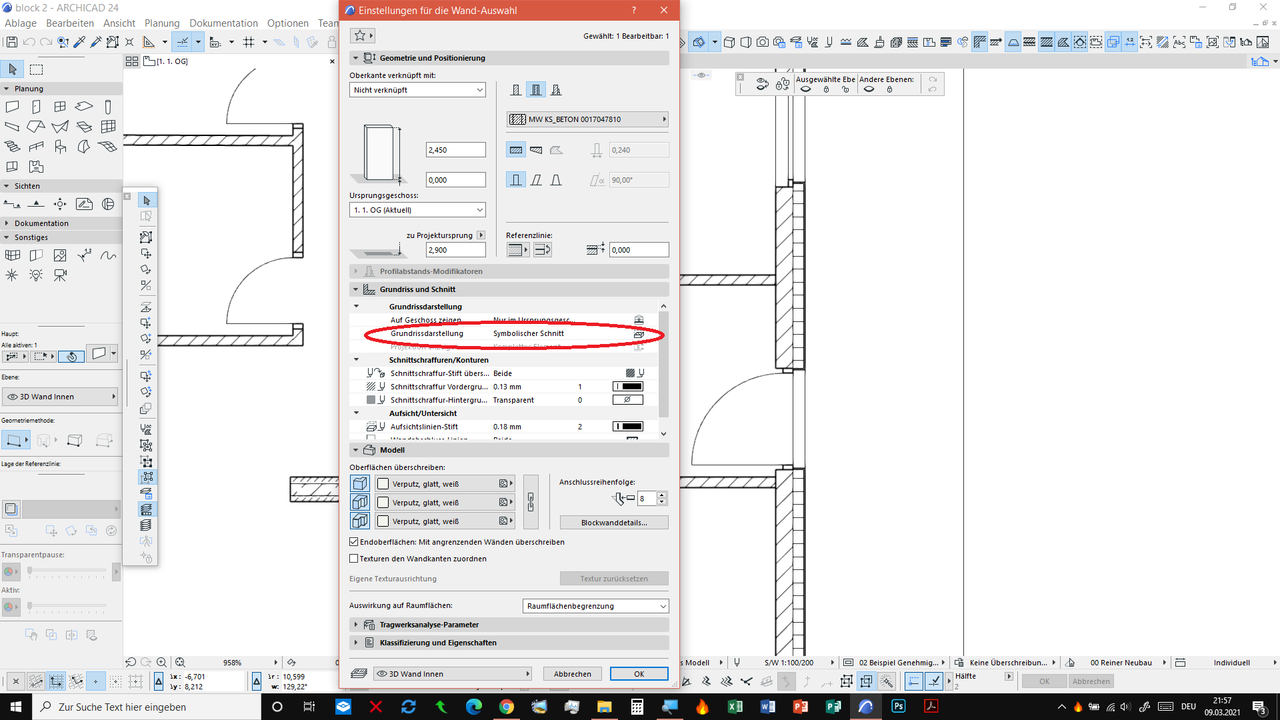Image resolution: width=1280 pixels, height=720 pixels.
Task: Open the Ansicht menu
Action: pos(119,23)
